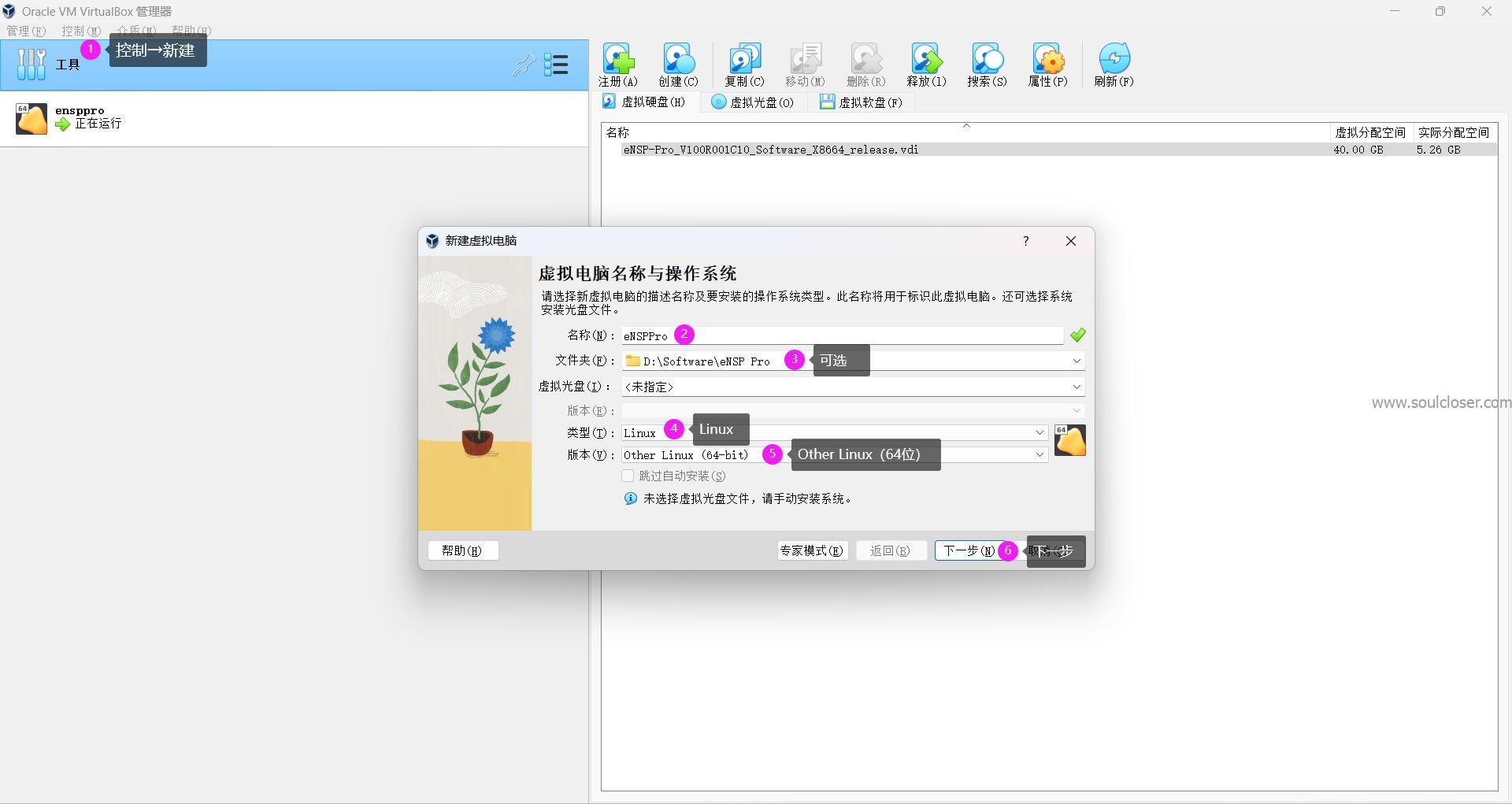Screen dimensions: 1512x804
Task: Click the dialog question mark help icon
Action: 1025,241
